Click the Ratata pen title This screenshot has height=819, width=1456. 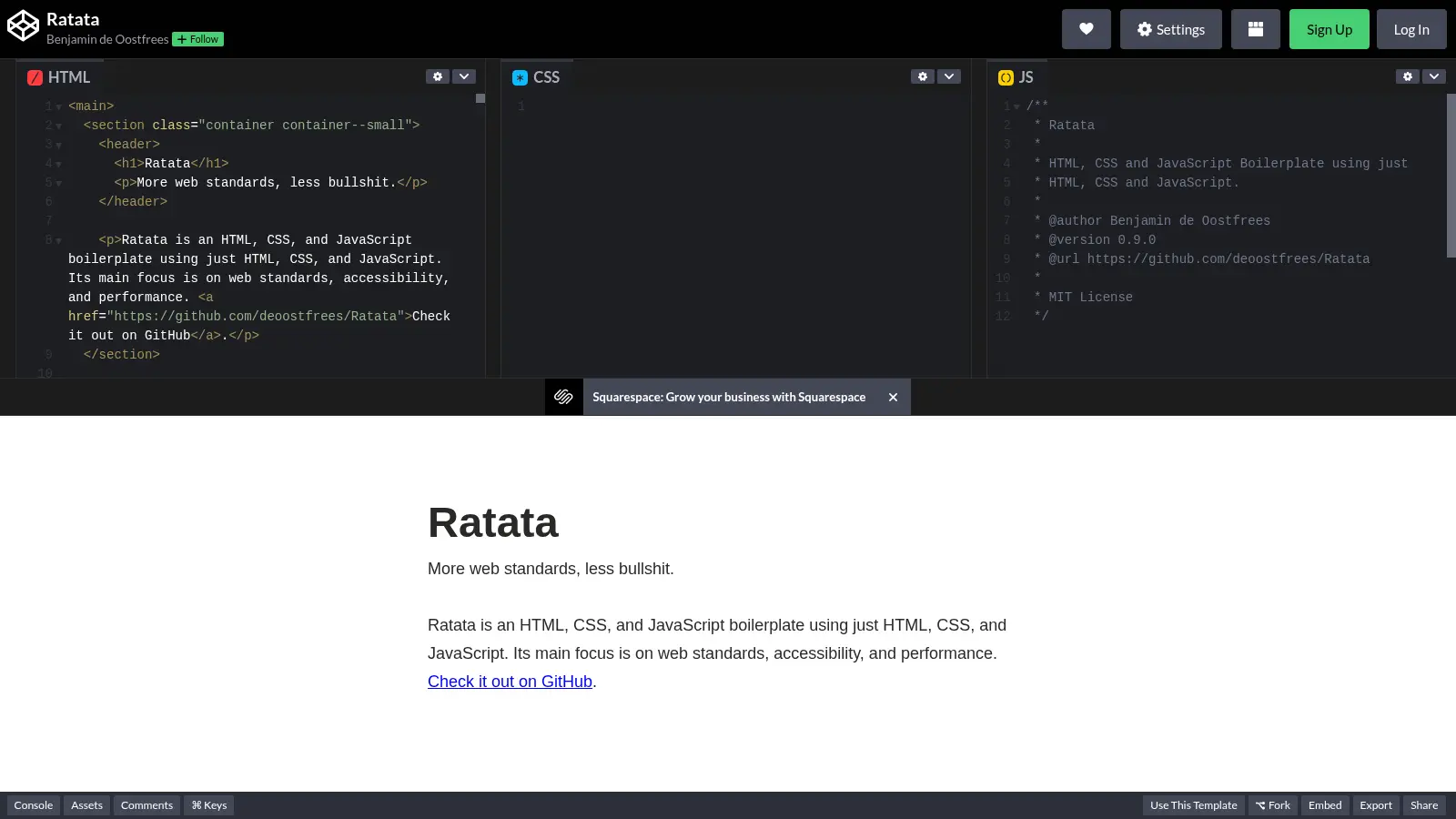(x=73, y=19)
